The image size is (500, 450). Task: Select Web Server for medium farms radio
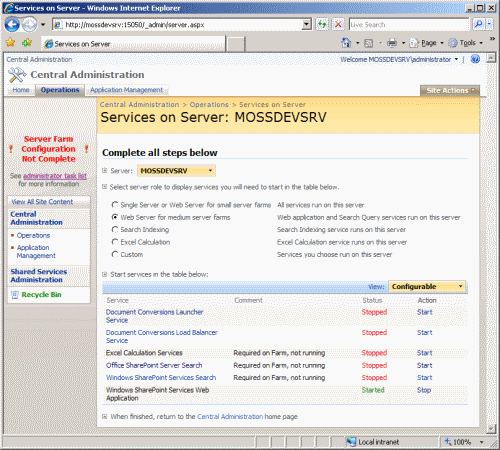tap(115, 217)
